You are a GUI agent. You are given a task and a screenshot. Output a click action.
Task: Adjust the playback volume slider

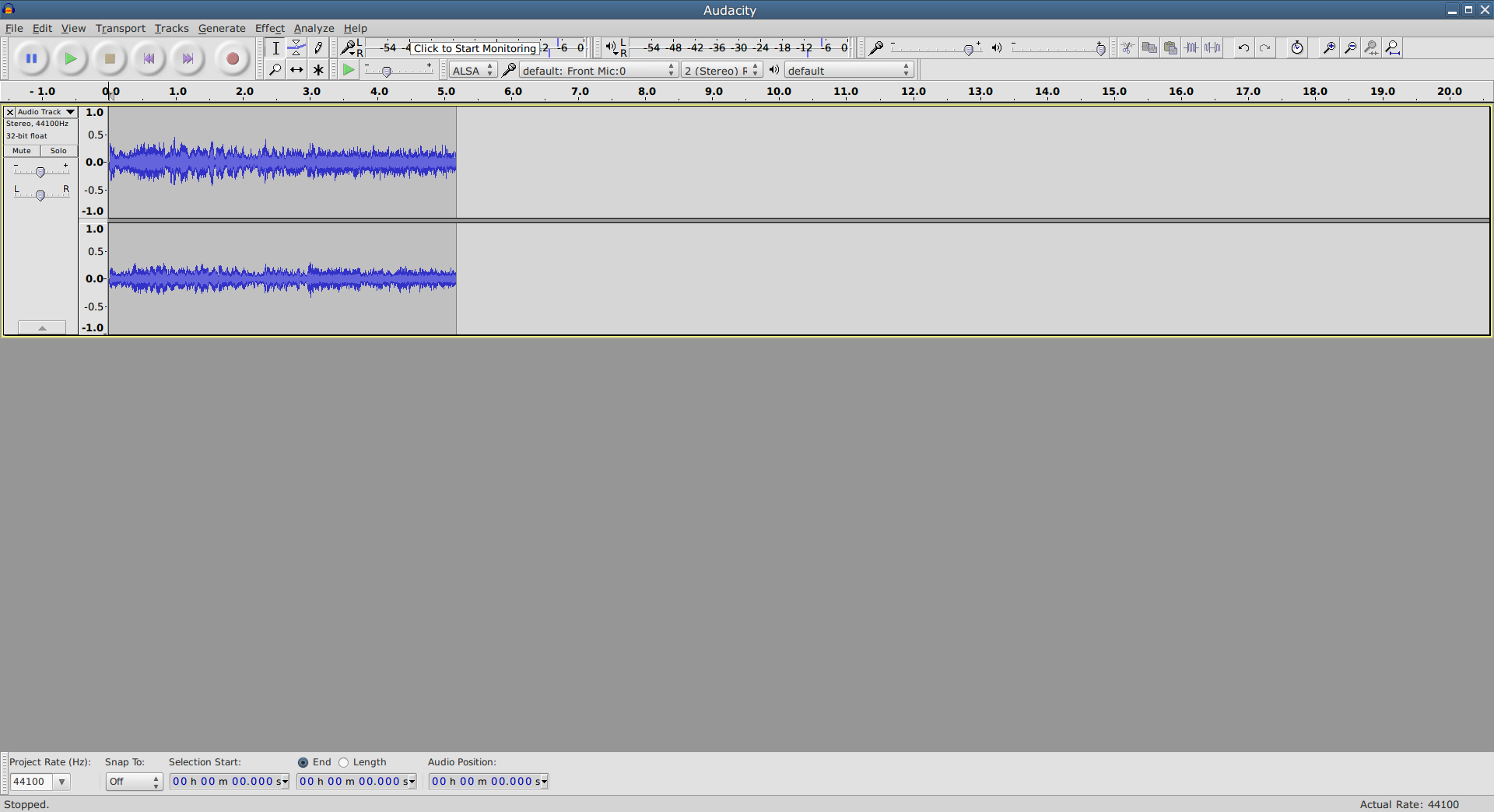tap(1100, 49)
